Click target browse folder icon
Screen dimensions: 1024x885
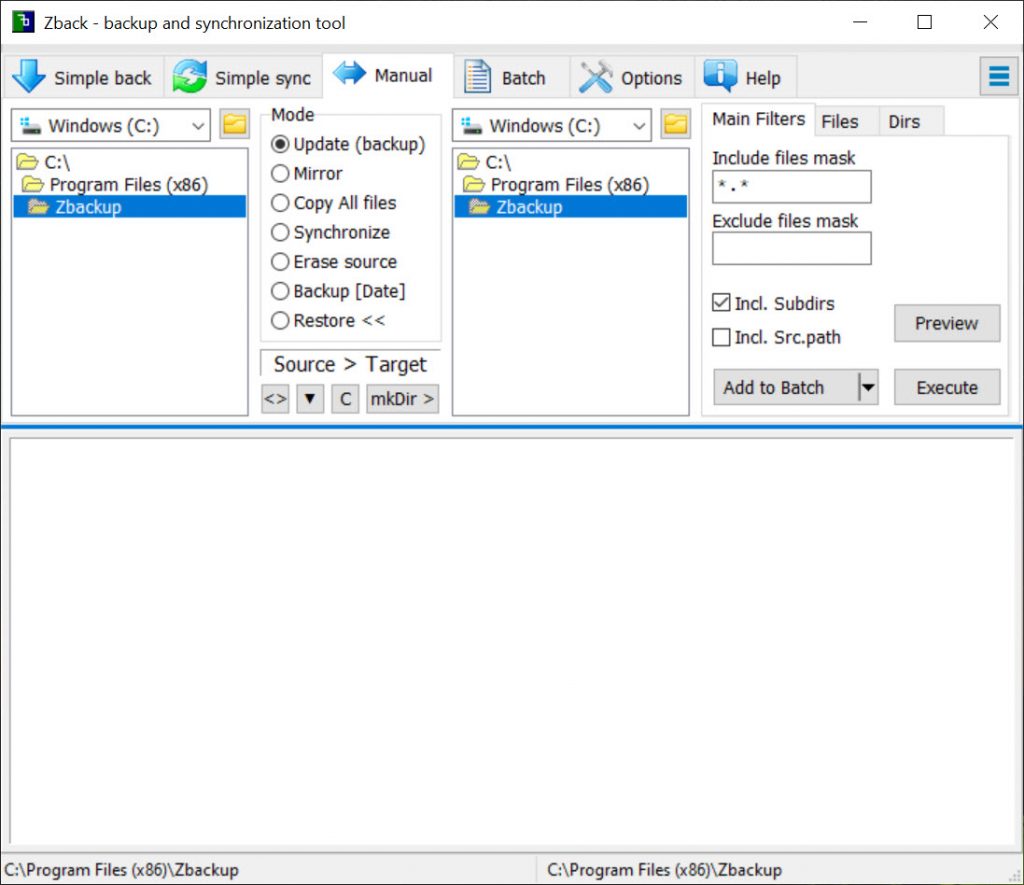tap(675, 124)
